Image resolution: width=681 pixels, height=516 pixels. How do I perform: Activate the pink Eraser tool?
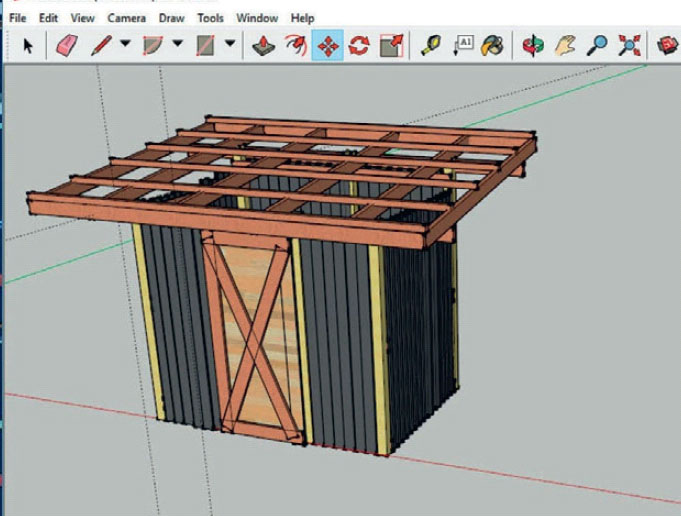[66, 45]
